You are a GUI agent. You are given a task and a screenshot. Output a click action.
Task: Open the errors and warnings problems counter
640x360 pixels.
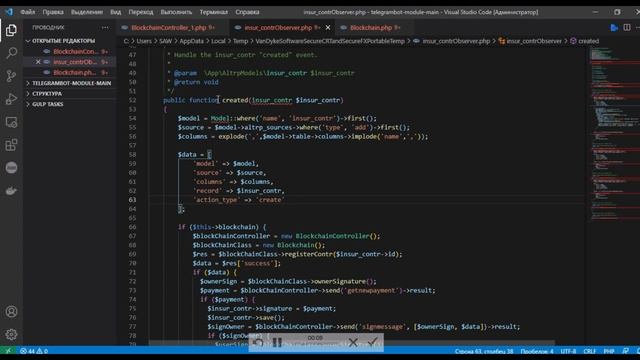(34, 351)
